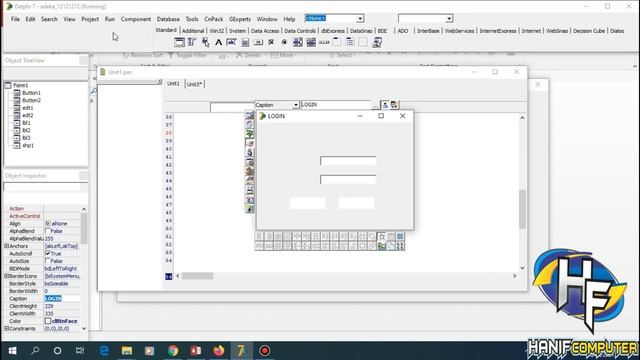
Task: Toggle the AlphaBlend False checkbox
Action: [48, 231]
